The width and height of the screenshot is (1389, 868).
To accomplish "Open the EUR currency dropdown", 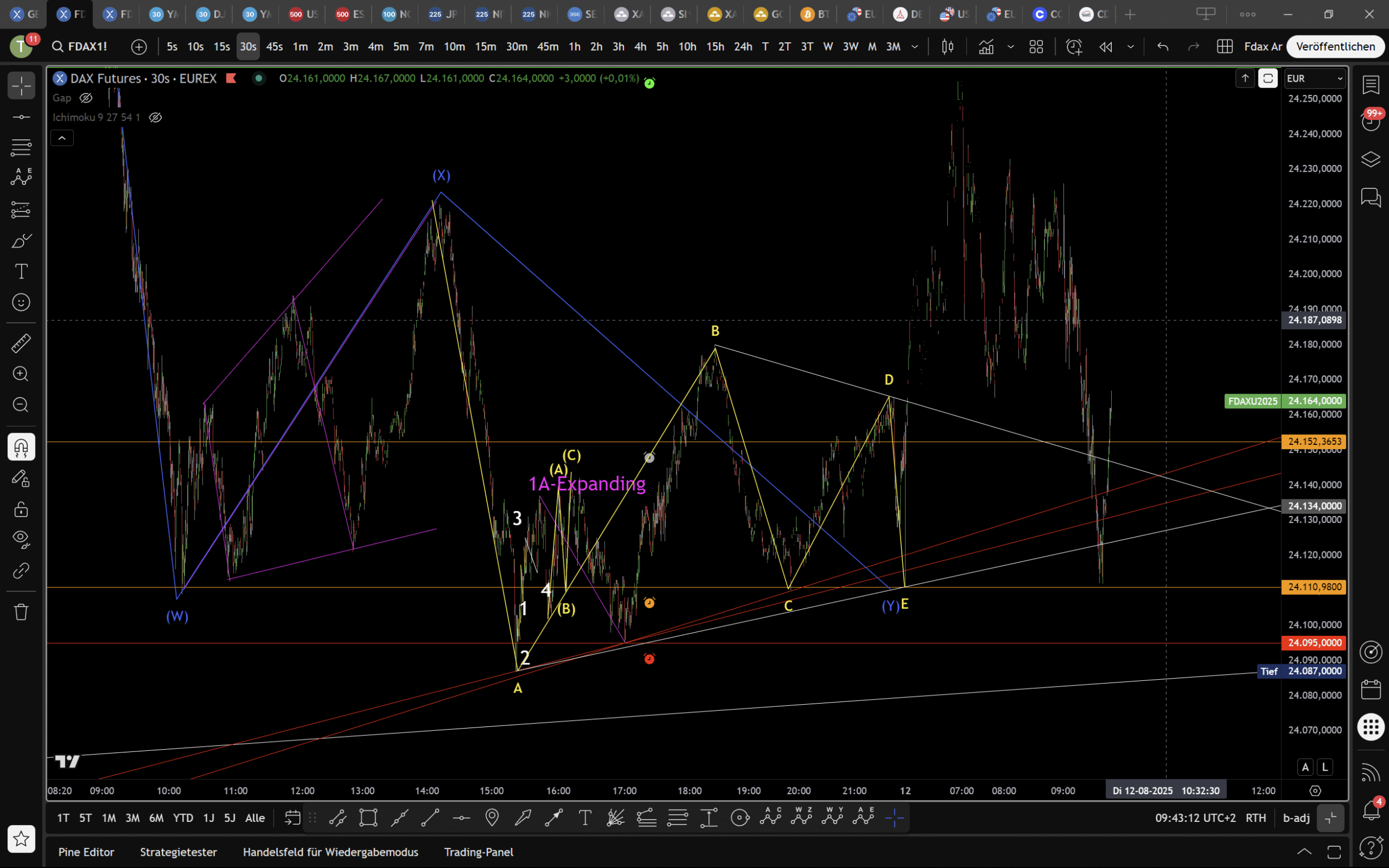I will (x=1314, y=79).
